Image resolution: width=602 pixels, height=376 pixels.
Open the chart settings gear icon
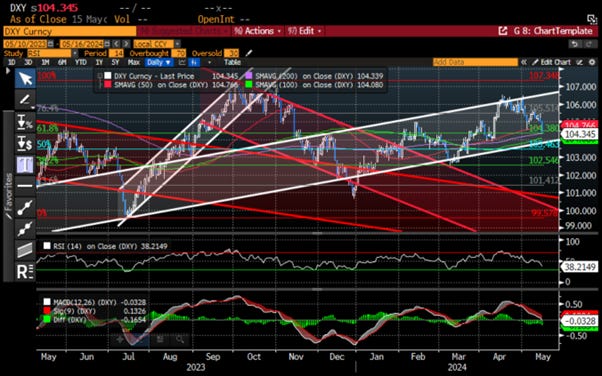tap(592, 62)
